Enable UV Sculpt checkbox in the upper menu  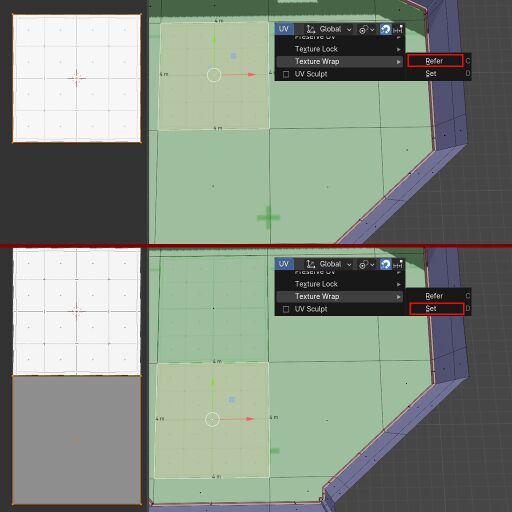(286, 74)
